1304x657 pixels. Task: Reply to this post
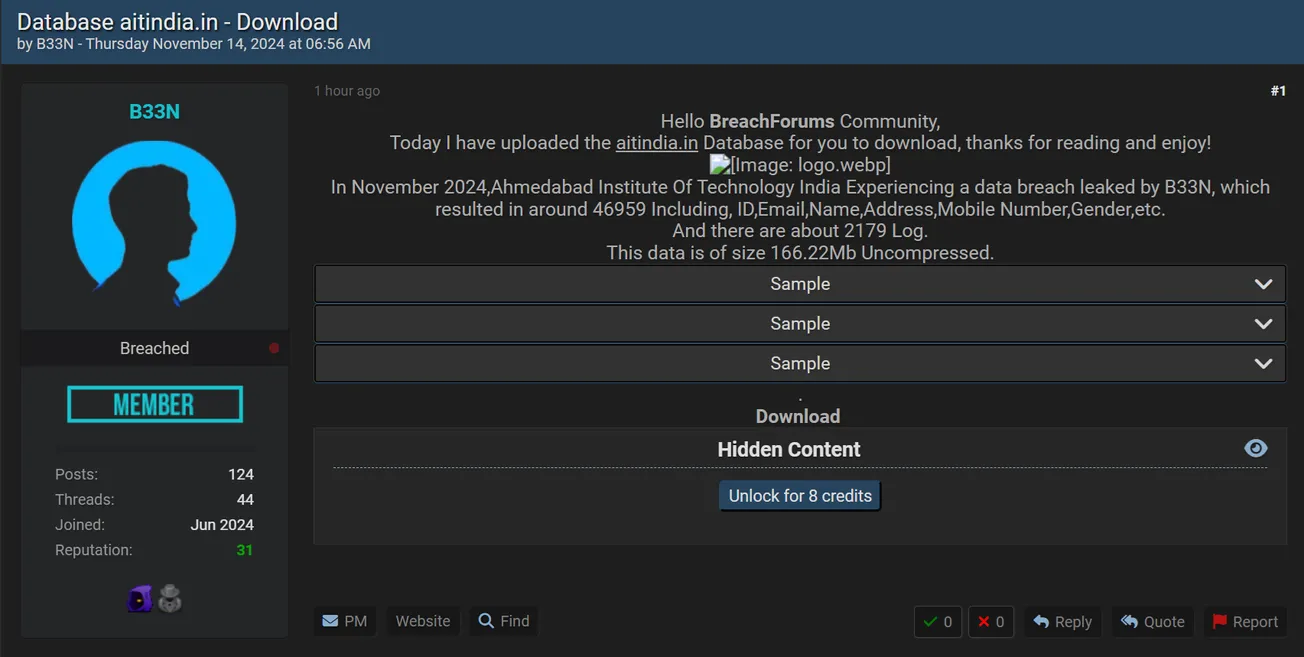[1062, 622]
